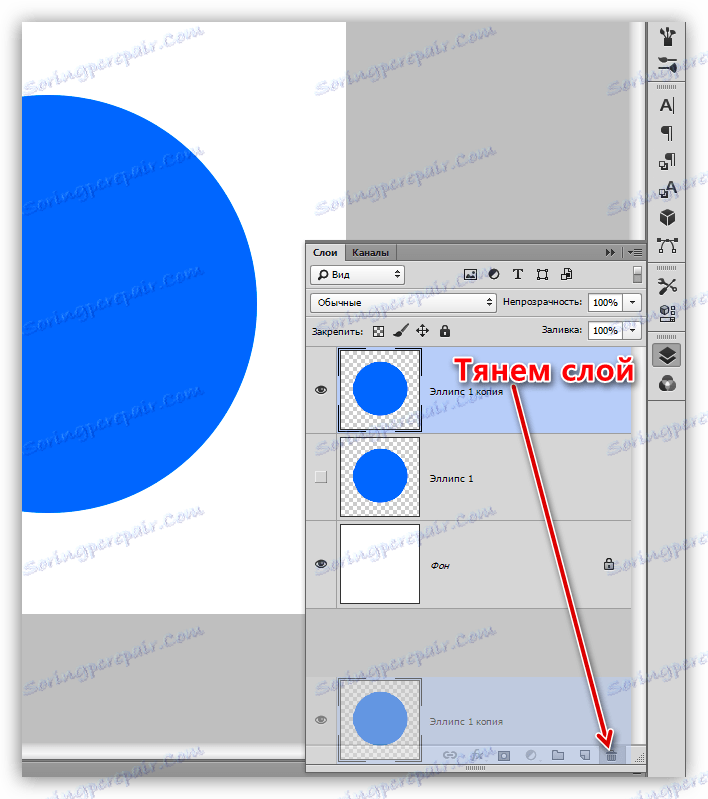Toggle lock transparent pixels
708x799 pixels.
tap(378, 332)
